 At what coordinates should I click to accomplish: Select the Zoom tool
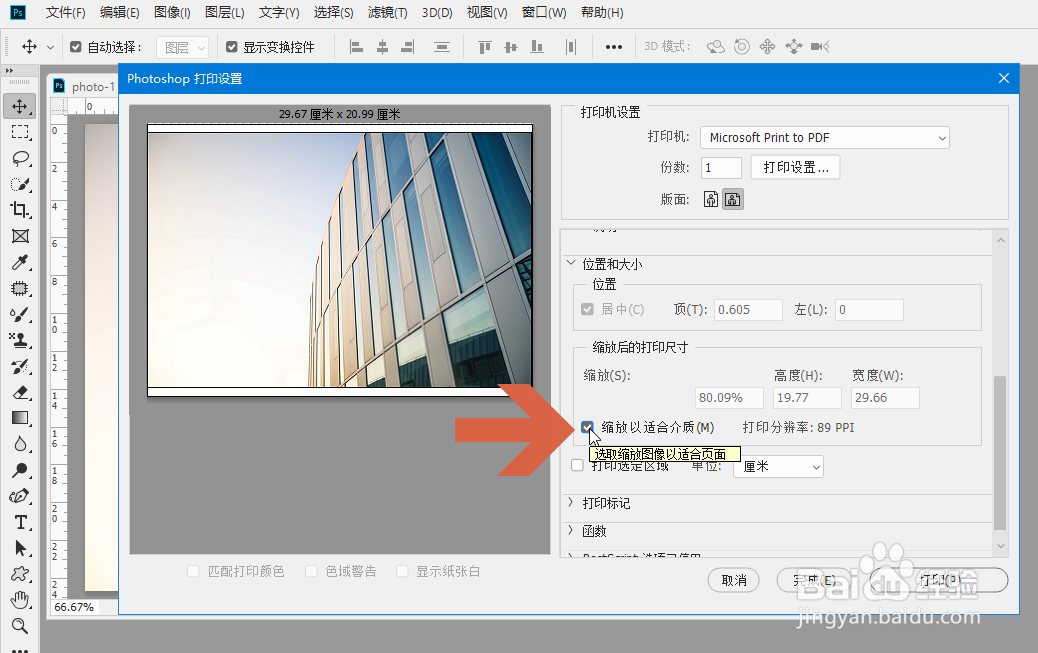(20, 626)
